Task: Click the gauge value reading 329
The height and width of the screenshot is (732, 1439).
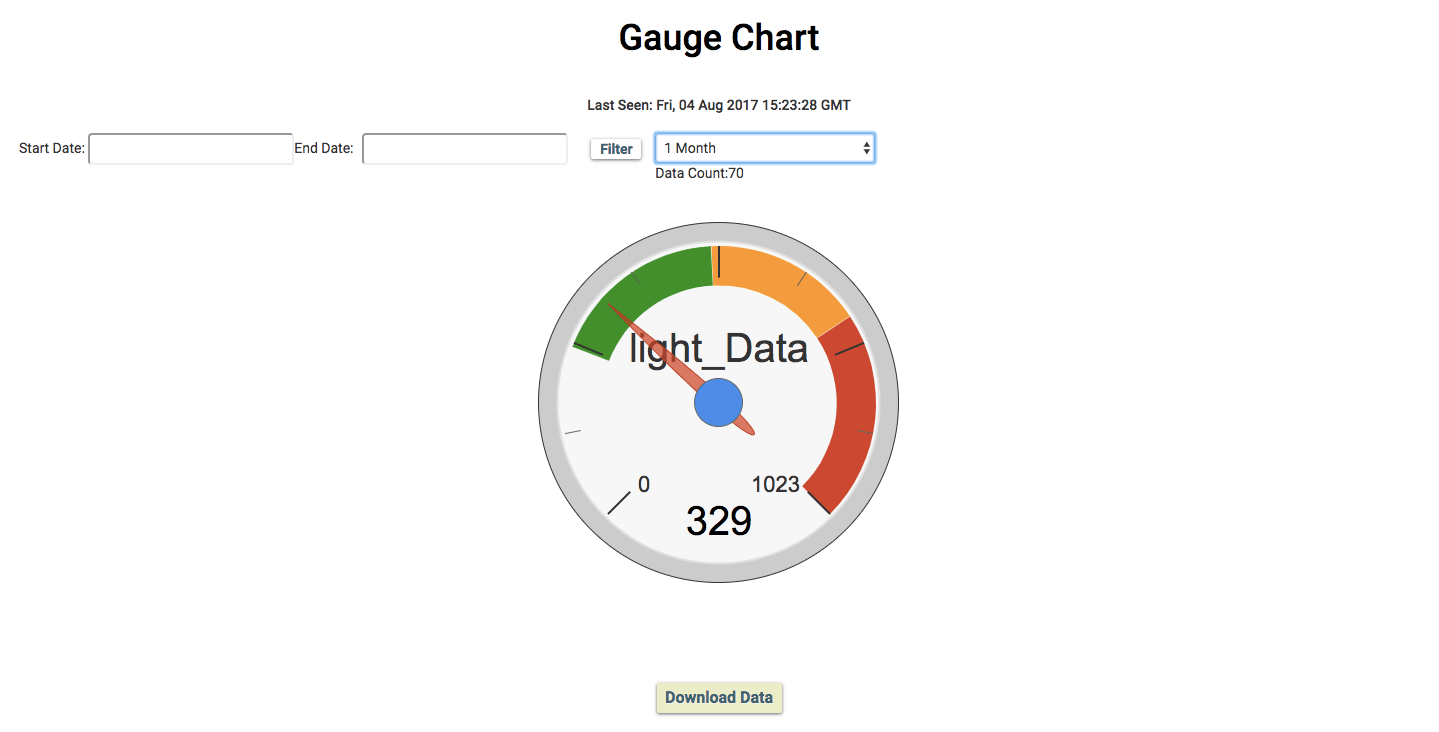Action: 718,520
